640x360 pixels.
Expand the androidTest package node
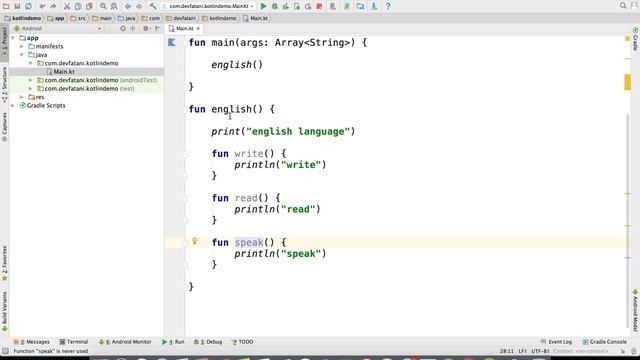pyautogui.click(x=31, y=80)
